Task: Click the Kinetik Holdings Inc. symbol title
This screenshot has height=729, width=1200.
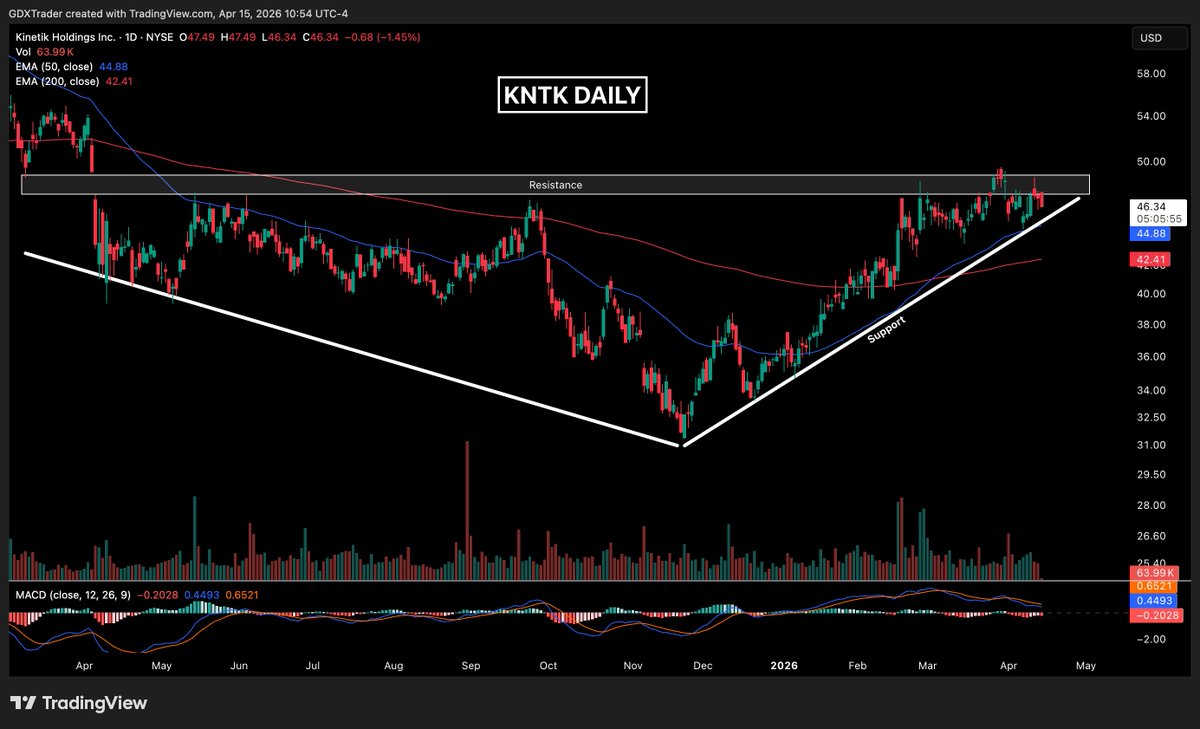Action: pos(65,37)
